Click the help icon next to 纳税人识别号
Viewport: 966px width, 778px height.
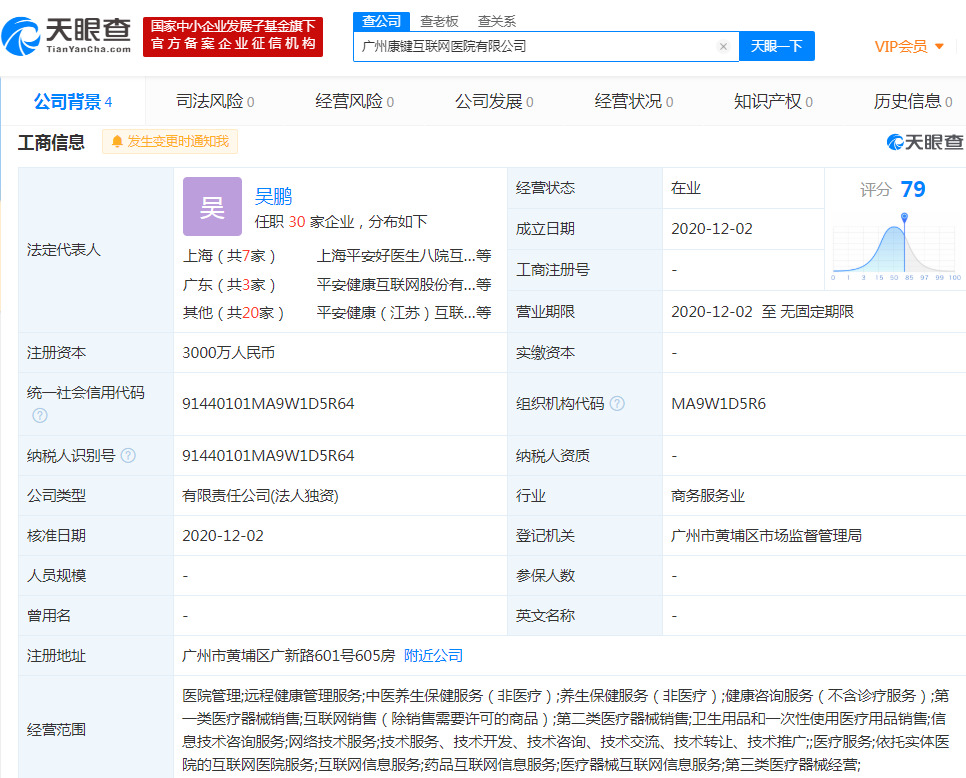coord(128,455)
